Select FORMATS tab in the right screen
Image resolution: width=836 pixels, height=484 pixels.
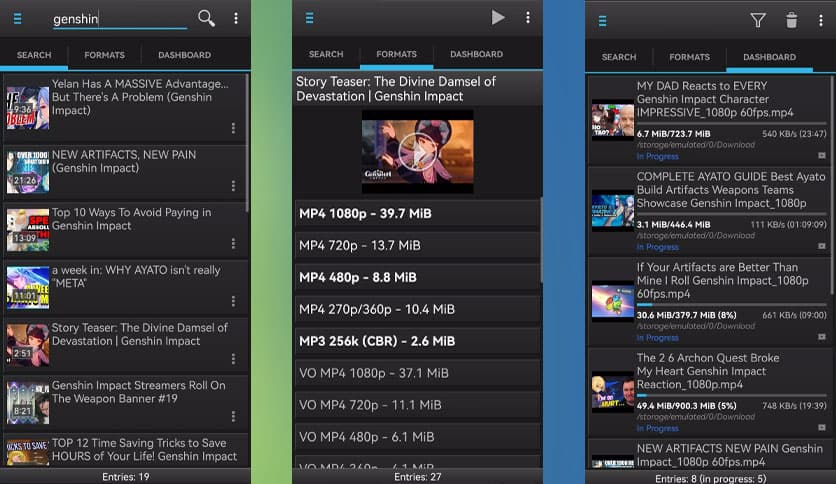(689, 57)
